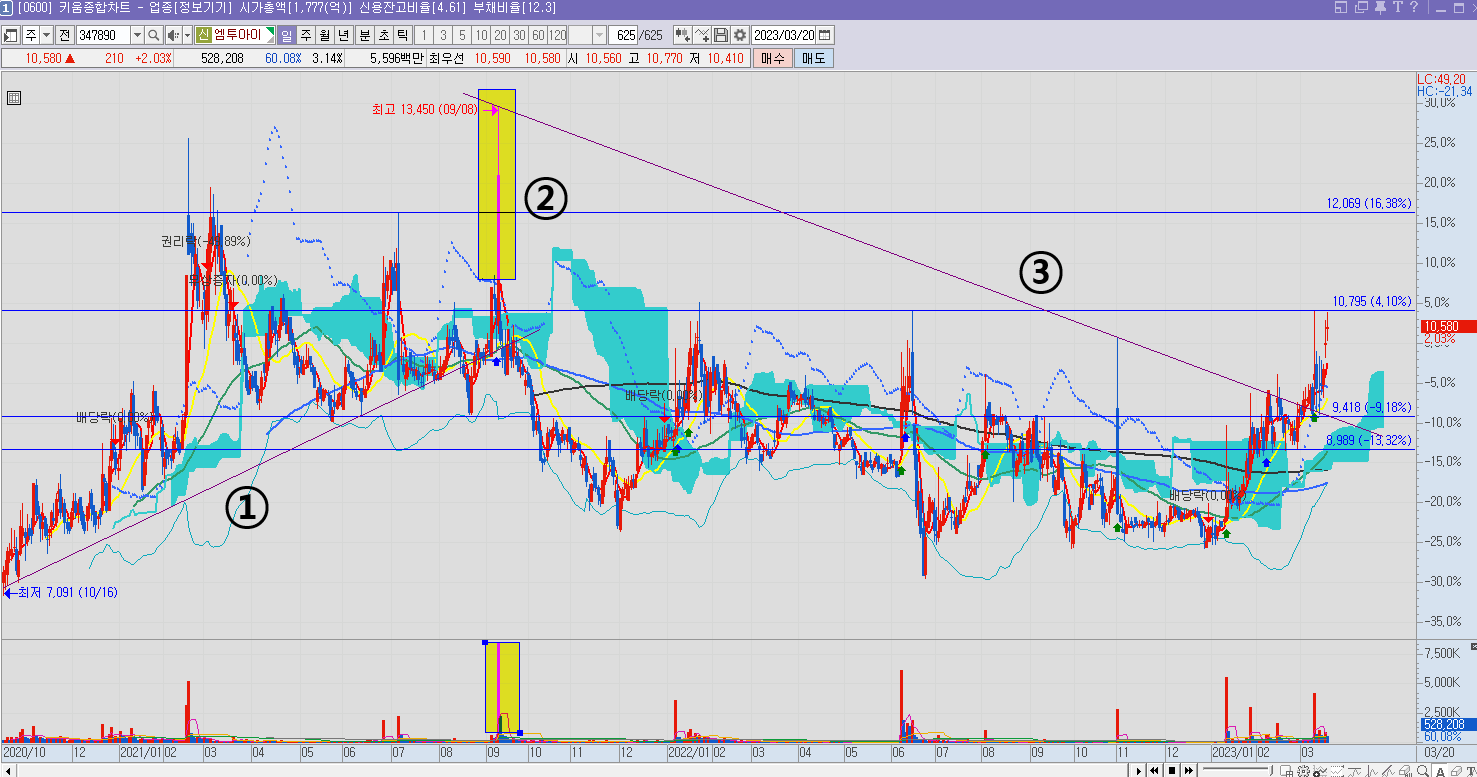Viewport: 1477px width, 777px height.
Task: Click the bottom toolbar indicator settings chart icon
Action: pos(1320,770)
